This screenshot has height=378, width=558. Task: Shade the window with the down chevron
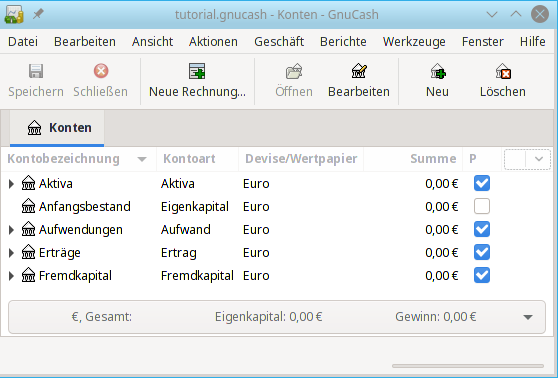click(492, 15)
